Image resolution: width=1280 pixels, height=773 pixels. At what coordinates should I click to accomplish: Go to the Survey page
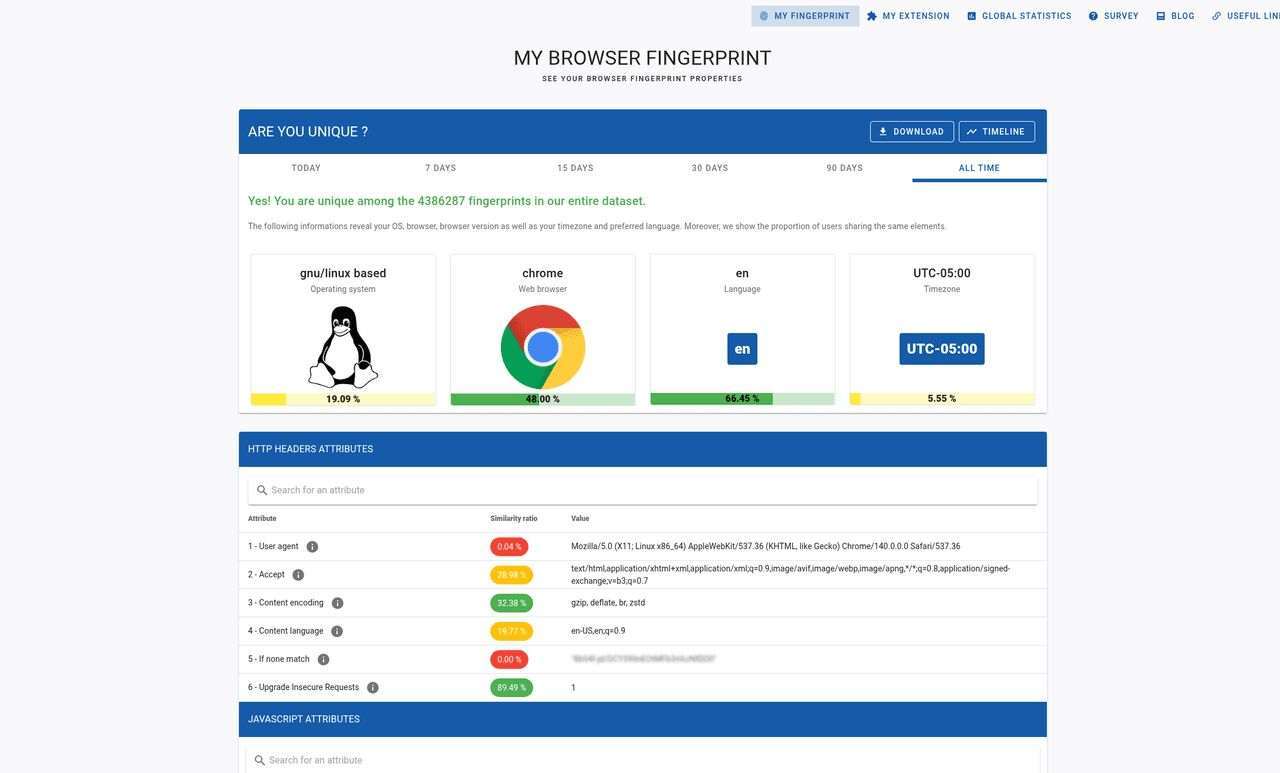1113,16
